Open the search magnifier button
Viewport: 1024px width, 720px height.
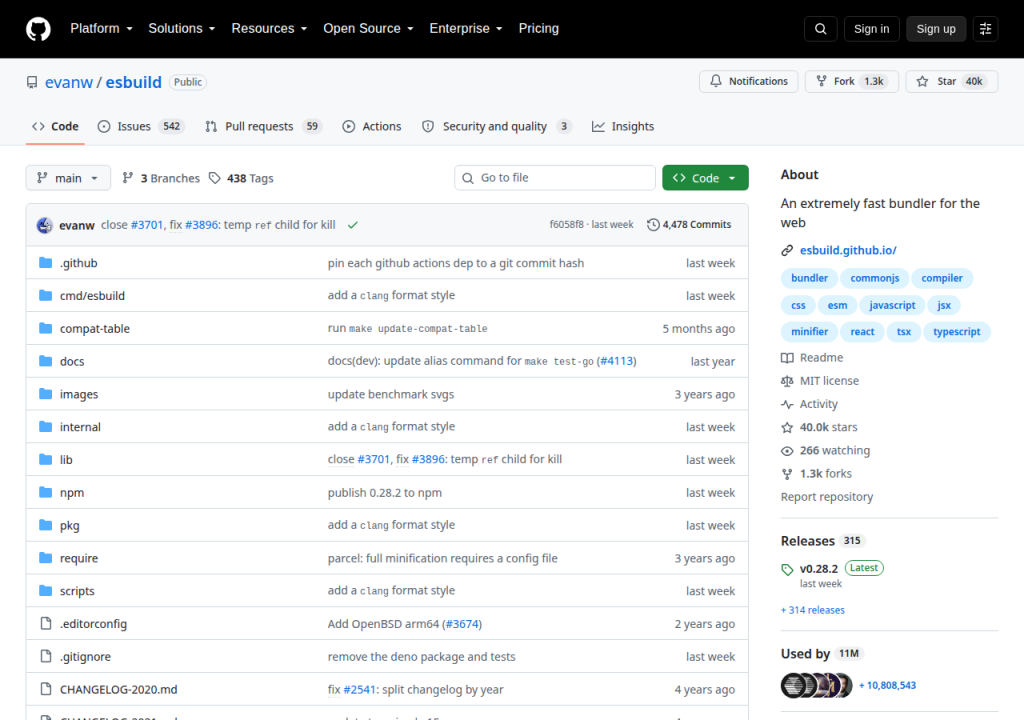(x=820, y=29)
